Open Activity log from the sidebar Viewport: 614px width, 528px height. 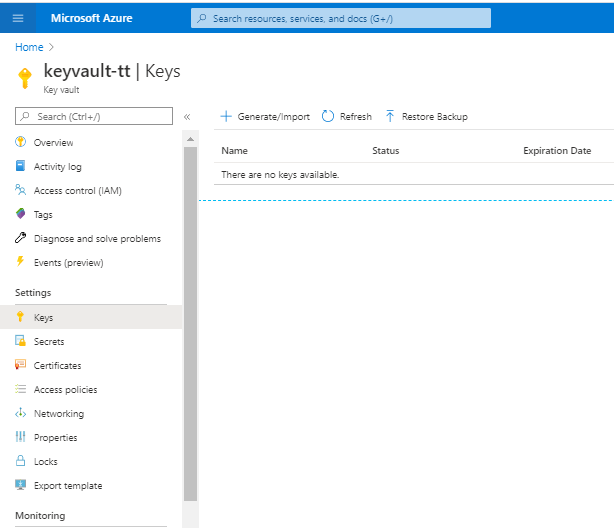57,167
